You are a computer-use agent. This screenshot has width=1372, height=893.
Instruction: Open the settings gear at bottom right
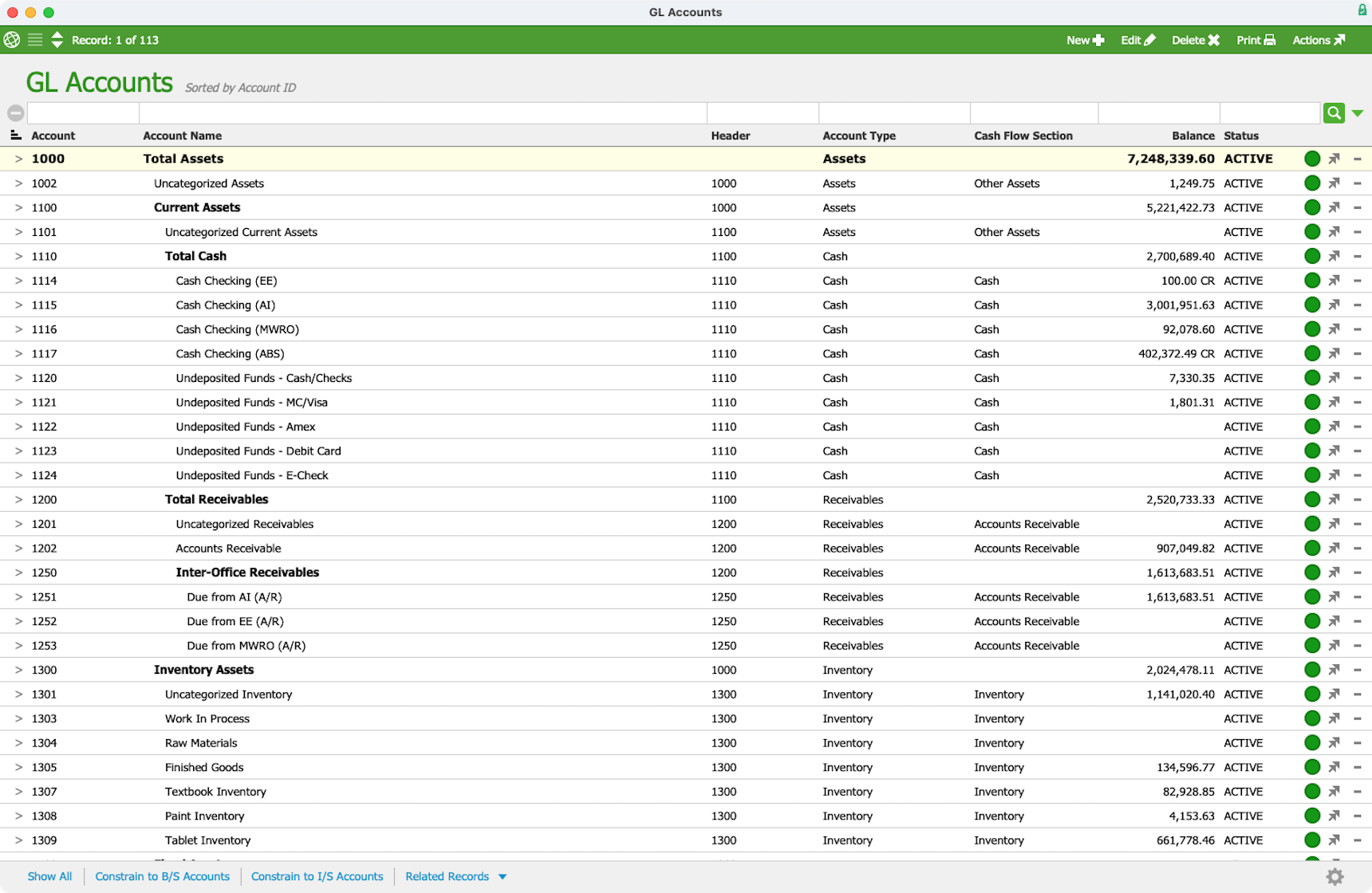coord(1335,877)
